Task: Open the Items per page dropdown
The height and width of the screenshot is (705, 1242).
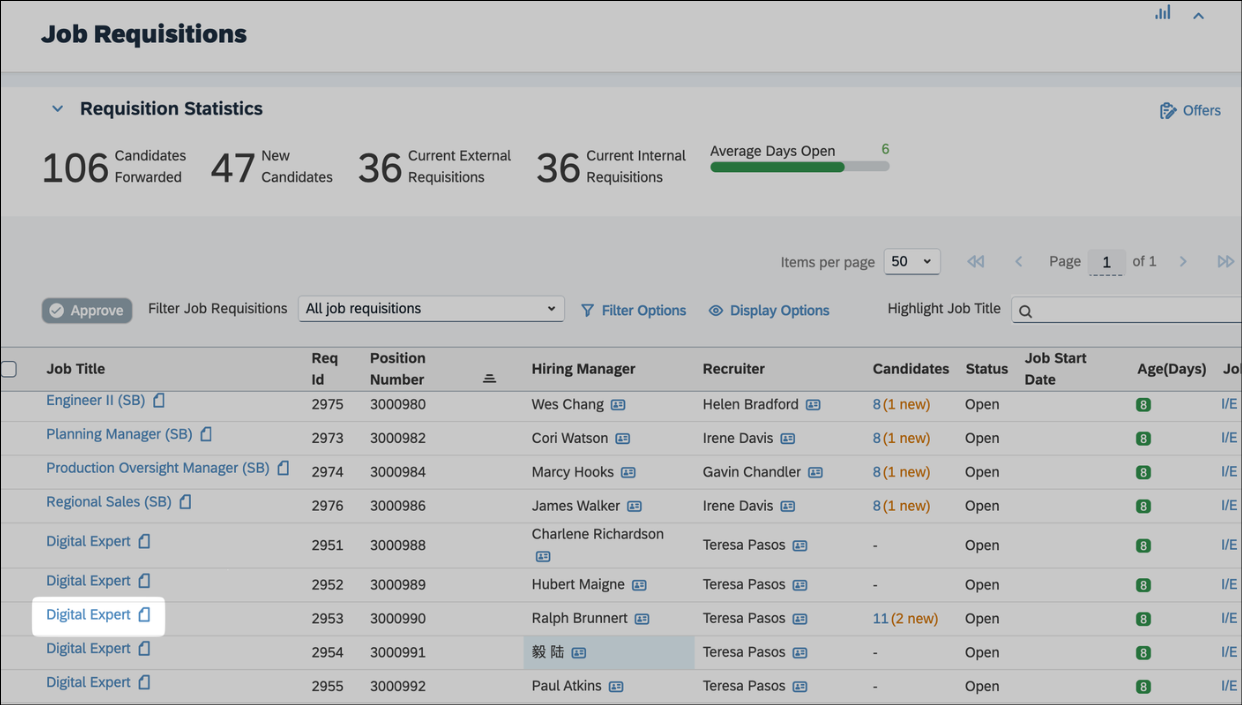Action: 912,261
